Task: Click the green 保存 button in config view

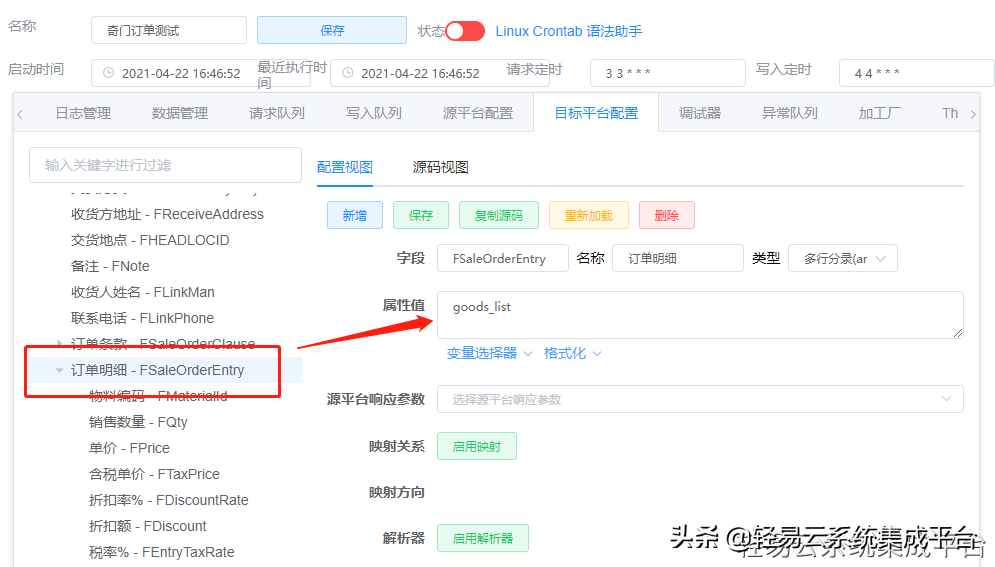Action: 421,215
